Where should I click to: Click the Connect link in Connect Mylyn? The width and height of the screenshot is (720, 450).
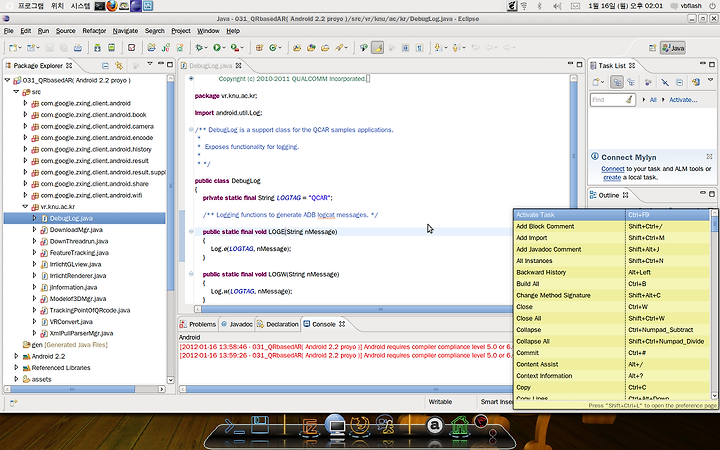point(613,169)
